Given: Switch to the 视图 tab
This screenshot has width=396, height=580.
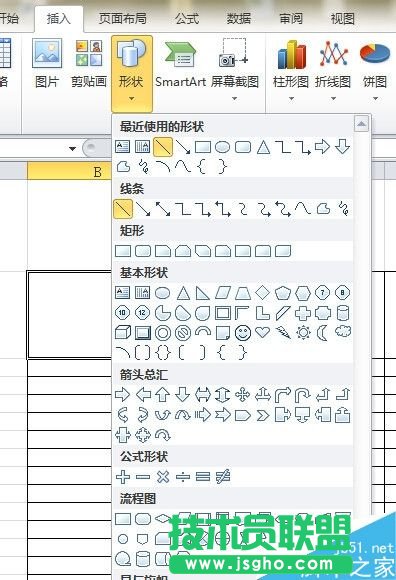Looking at the screenshot, I should 343,18.
